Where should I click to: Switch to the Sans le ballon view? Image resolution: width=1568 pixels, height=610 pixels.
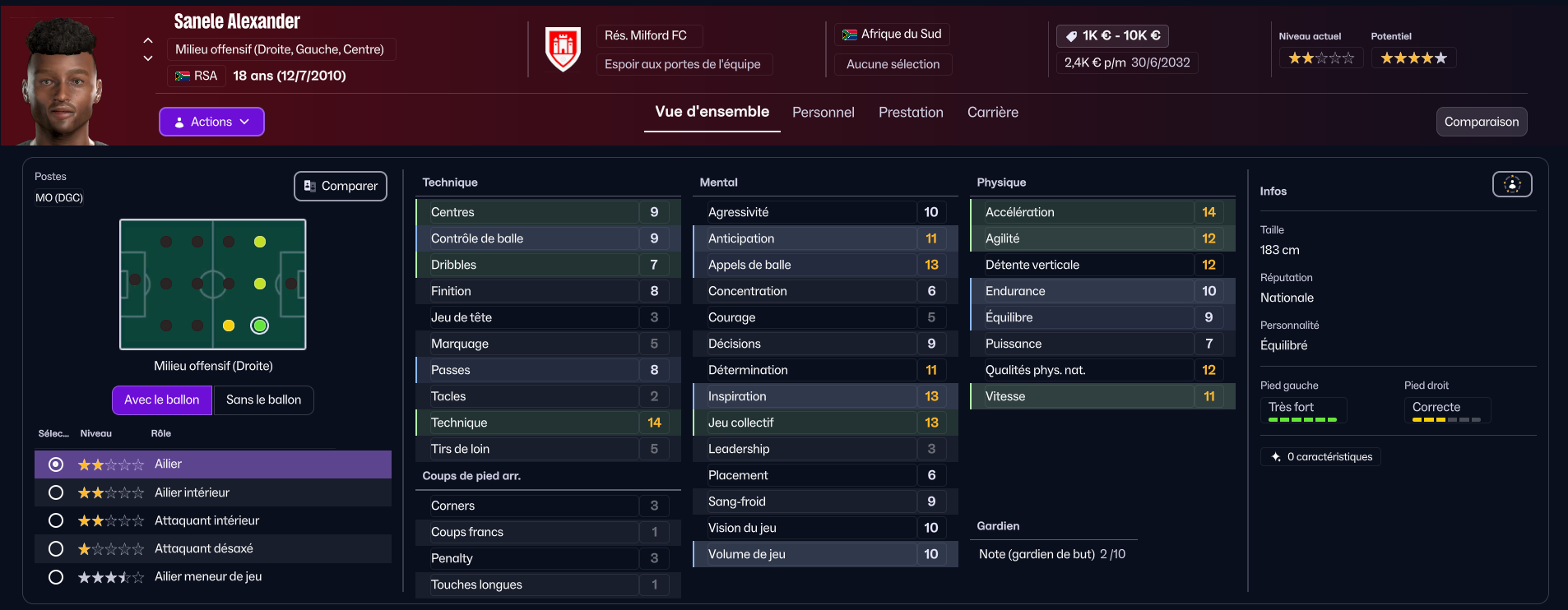pyautogui.click(x=263, y=400)
